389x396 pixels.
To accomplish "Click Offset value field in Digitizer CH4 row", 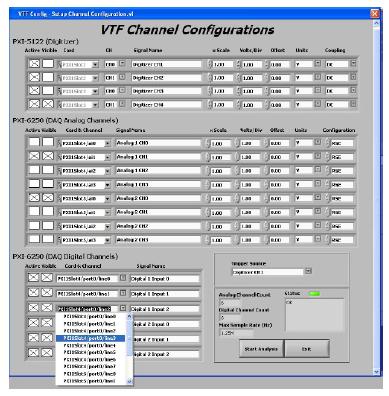I will pyautogui.click(x=280, y=105).
